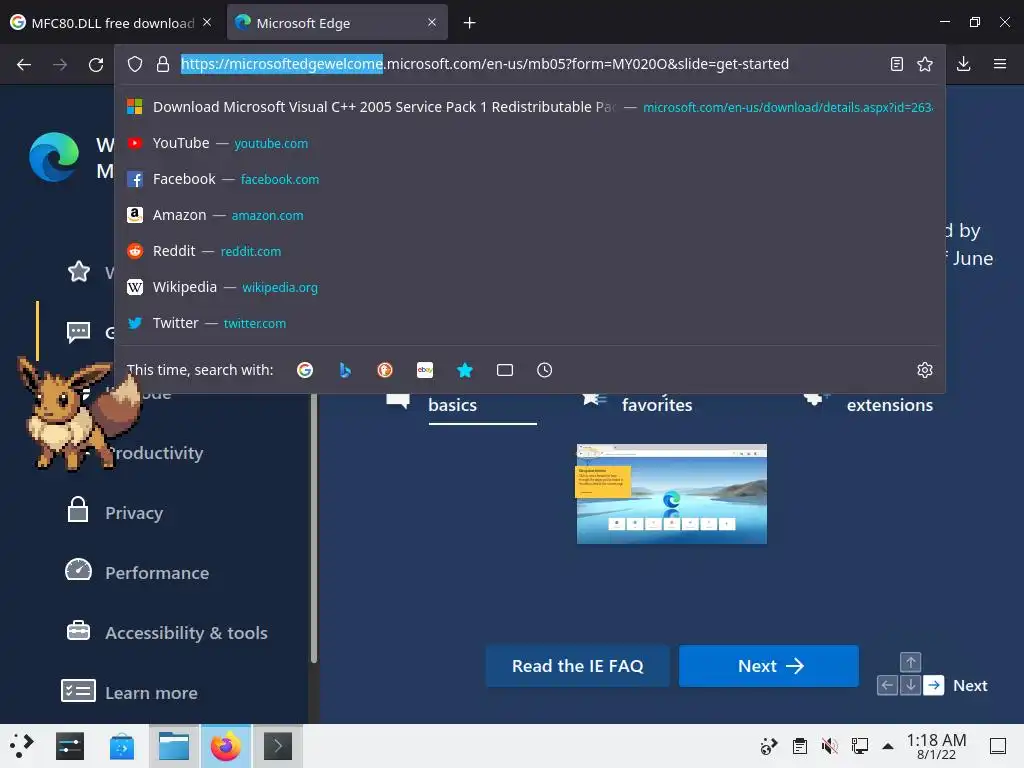
Task: Select the basics slide tab
Action: 453,405
